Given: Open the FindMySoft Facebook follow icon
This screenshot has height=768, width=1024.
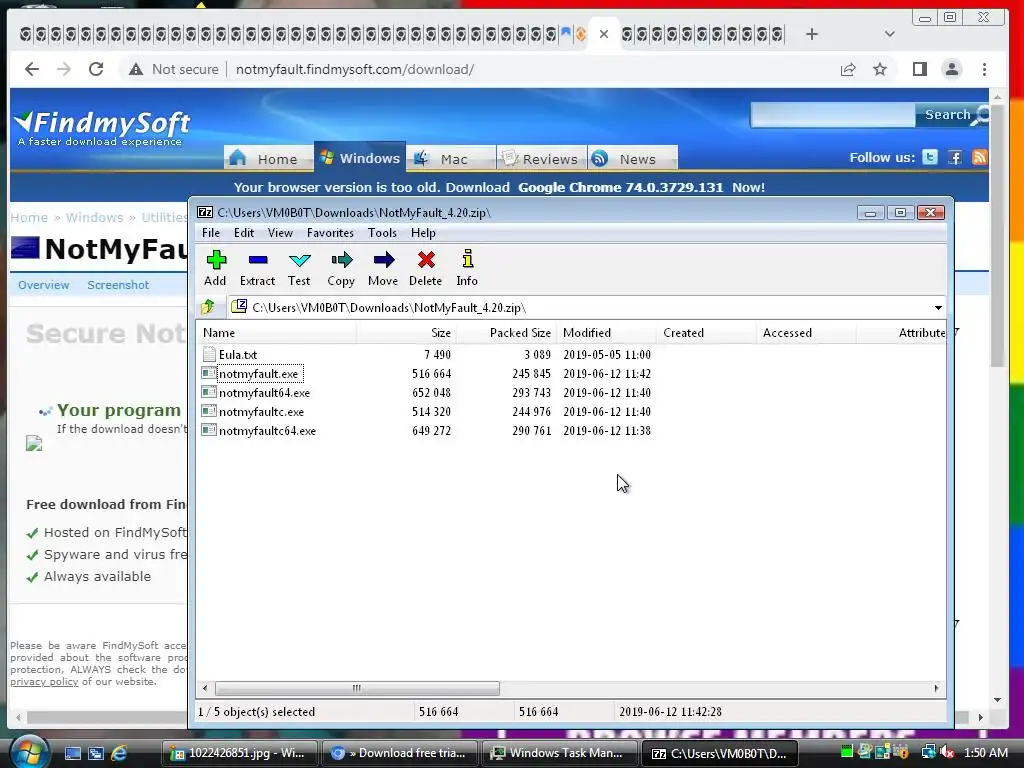Looking at the screenshot, I should pos(955,157).
